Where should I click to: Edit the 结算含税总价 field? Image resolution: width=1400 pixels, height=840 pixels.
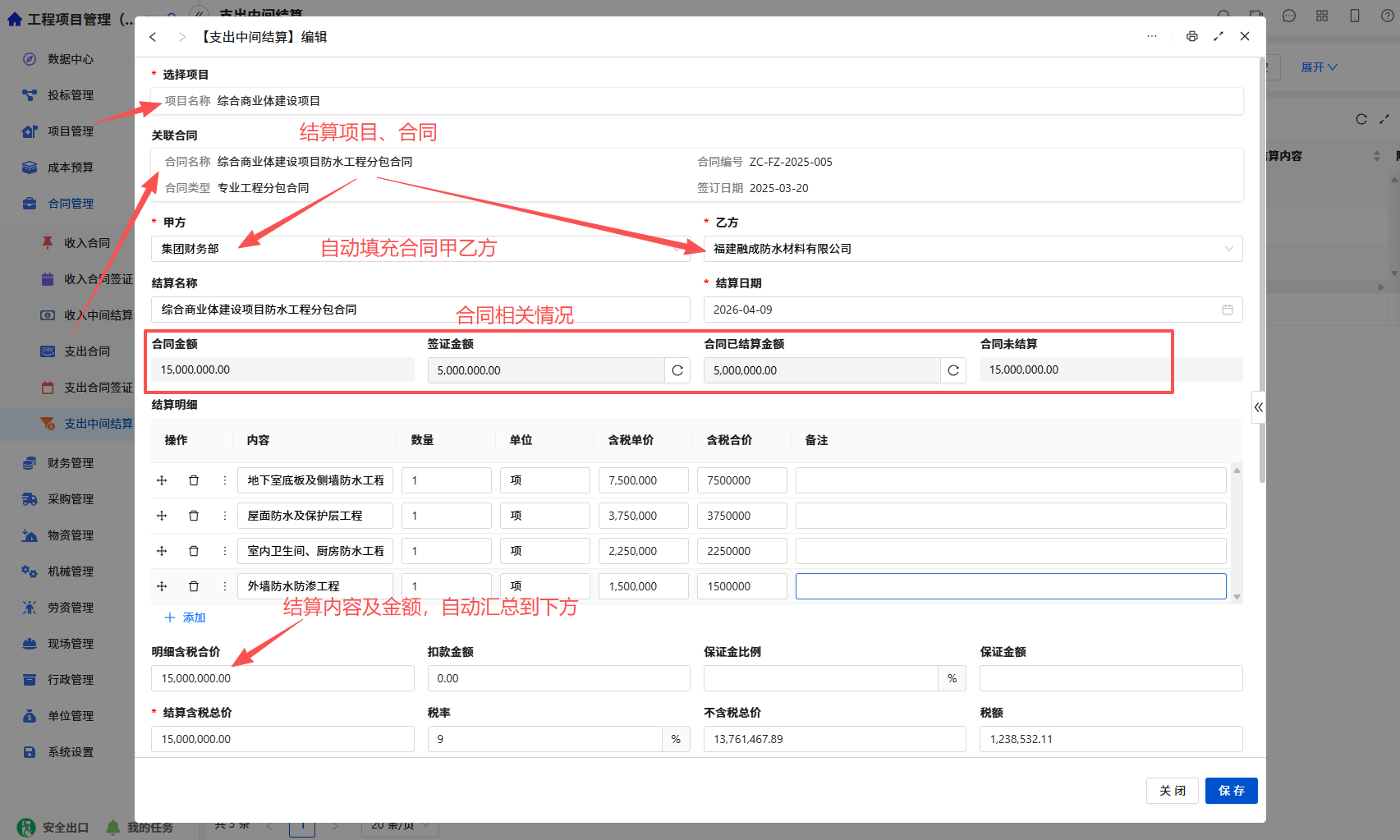(282, 739)
